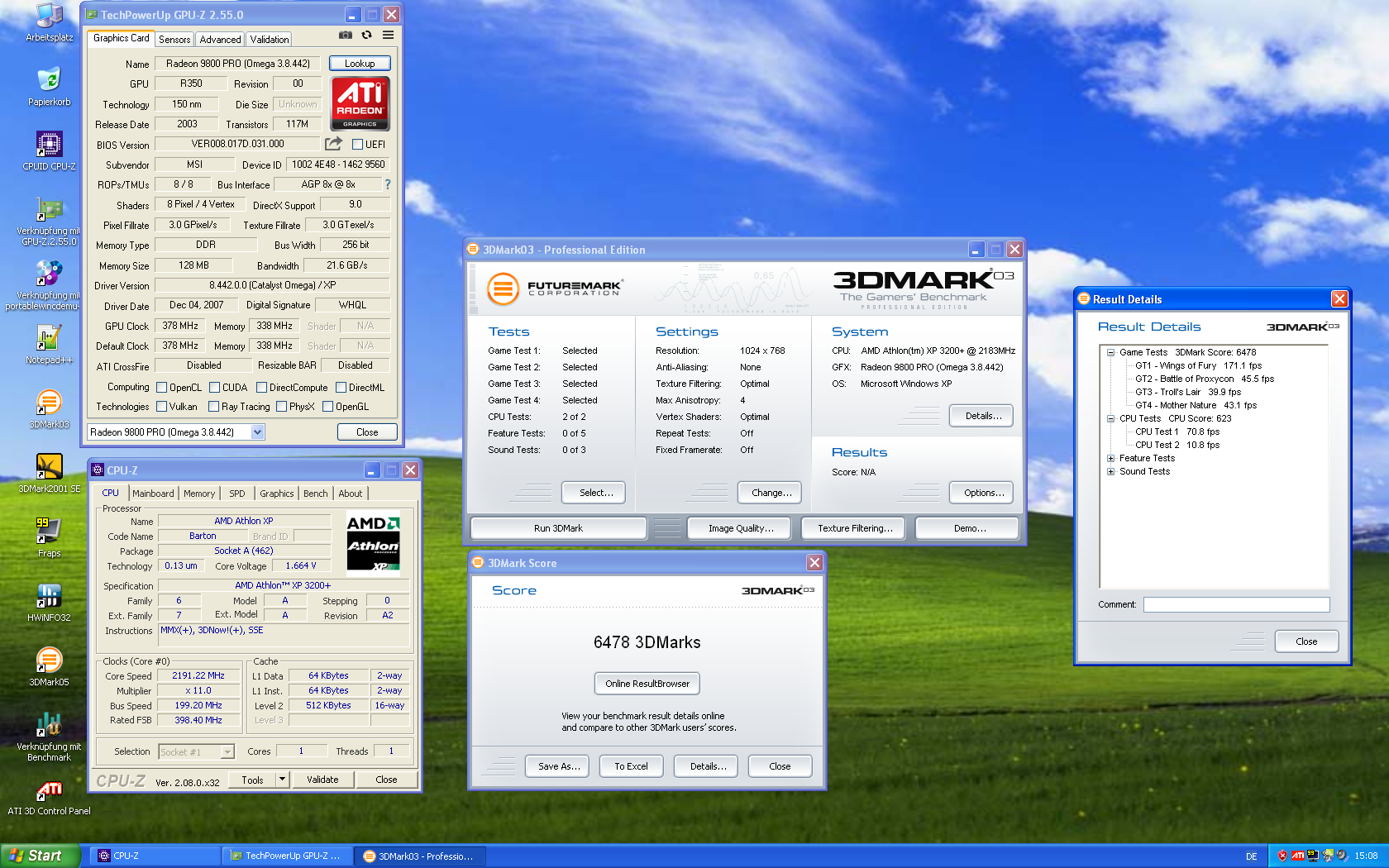This screenshot has width=1389, height=868.
Task: Open the Online ResultBrowser
Action: click(647, 684)
